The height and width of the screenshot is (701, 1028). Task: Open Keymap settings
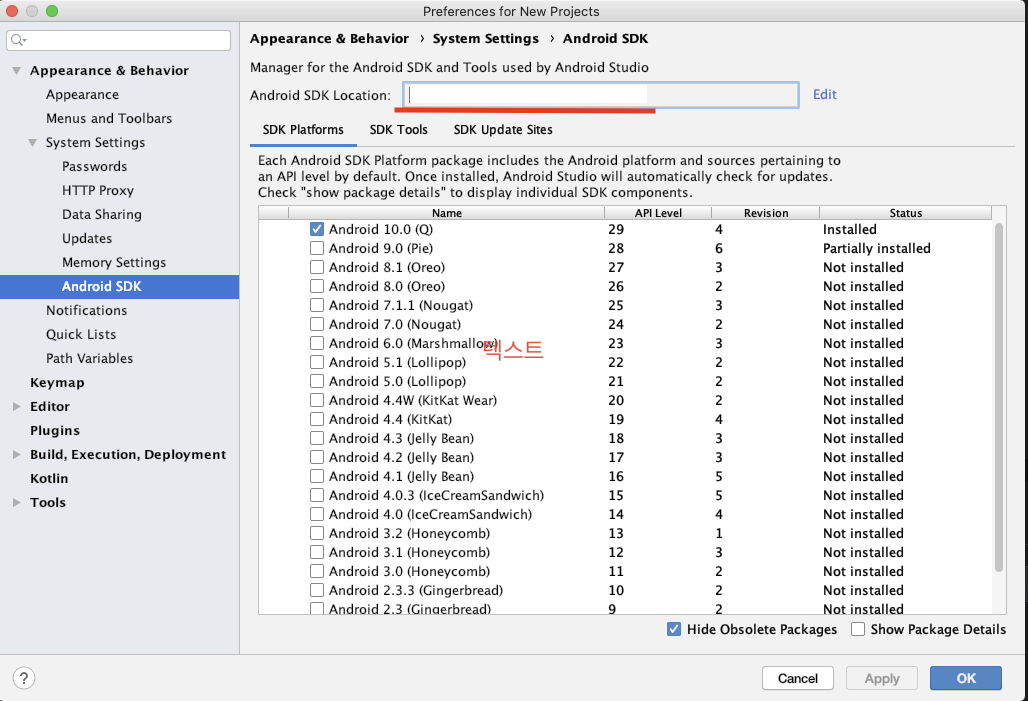[57, 382]
